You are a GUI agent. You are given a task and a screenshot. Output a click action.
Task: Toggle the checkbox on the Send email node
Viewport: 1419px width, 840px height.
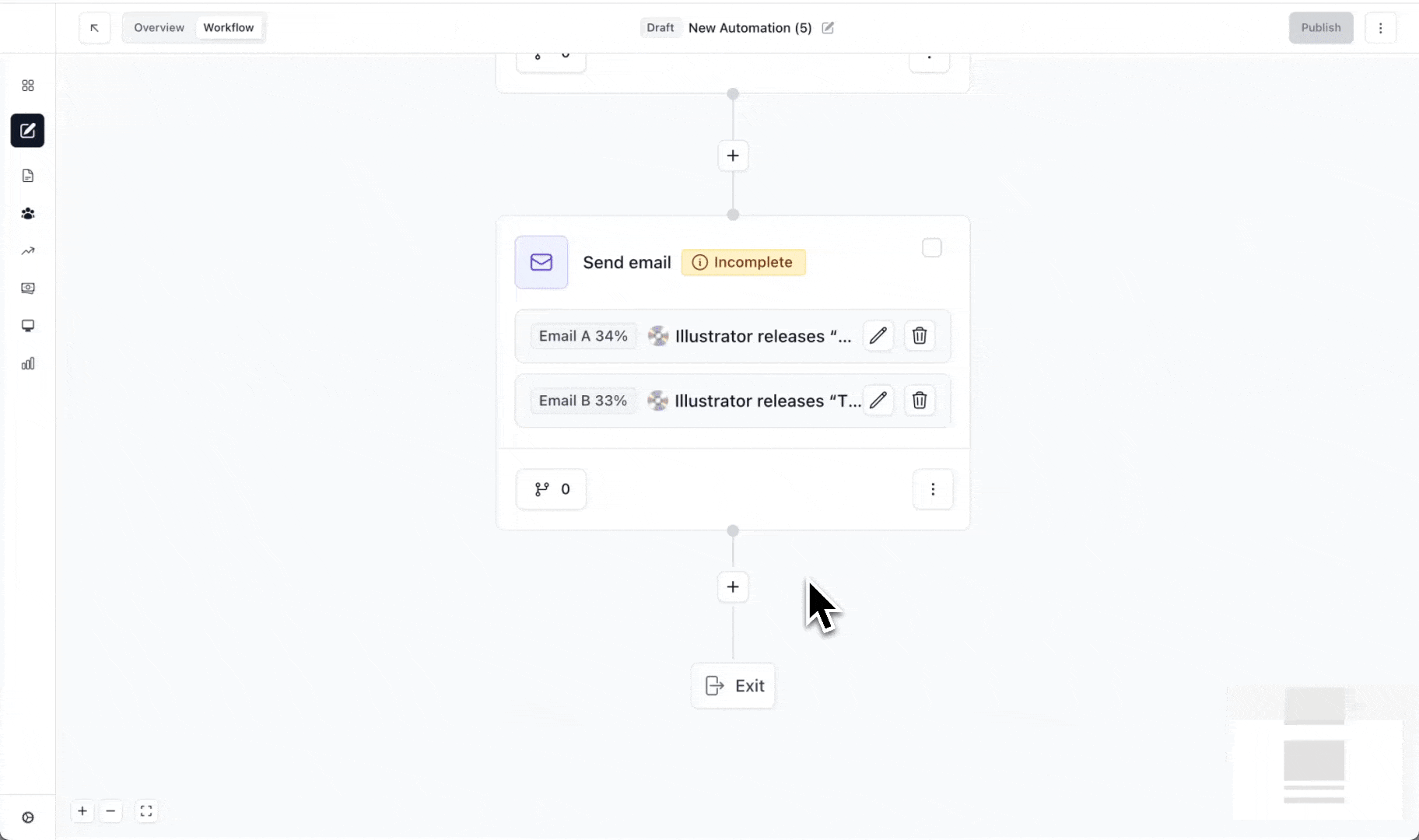coord(932,247)
